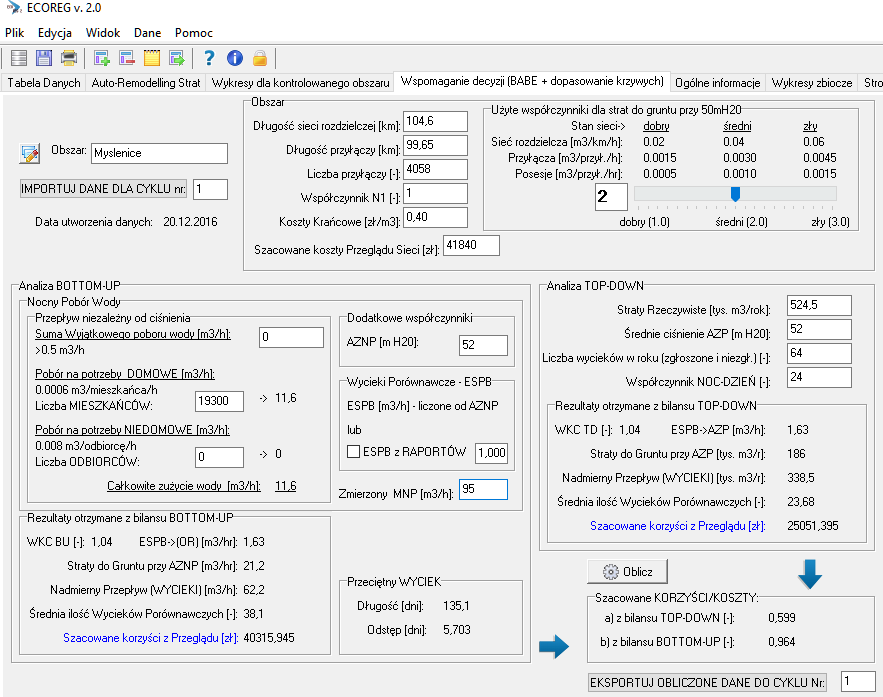This screenshot has width=883, height=697.
Task: Click the Oblicz button
Action: 627,571
